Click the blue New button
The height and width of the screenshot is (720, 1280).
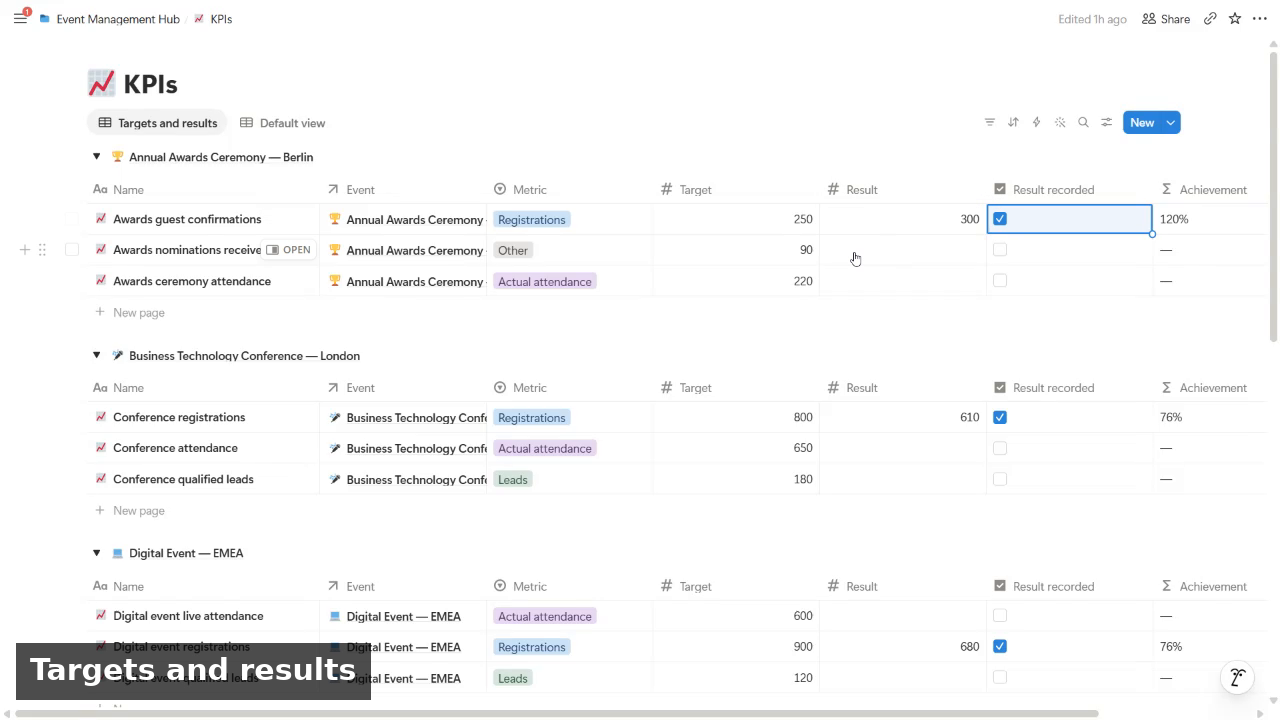tap(1142, 122)
